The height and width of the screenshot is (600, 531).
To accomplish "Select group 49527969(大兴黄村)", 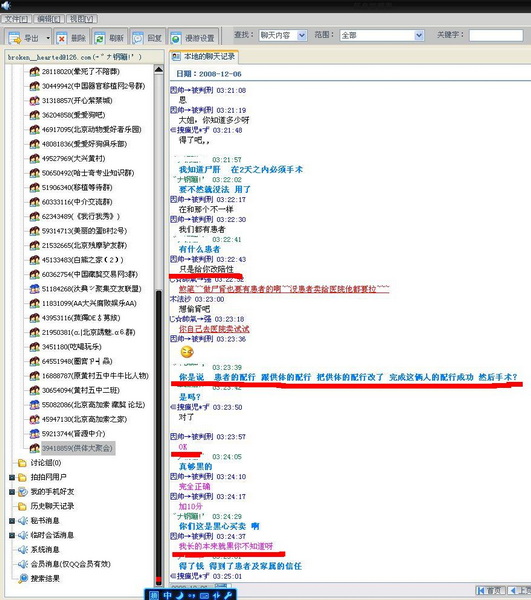I will [x=73, y=158].
